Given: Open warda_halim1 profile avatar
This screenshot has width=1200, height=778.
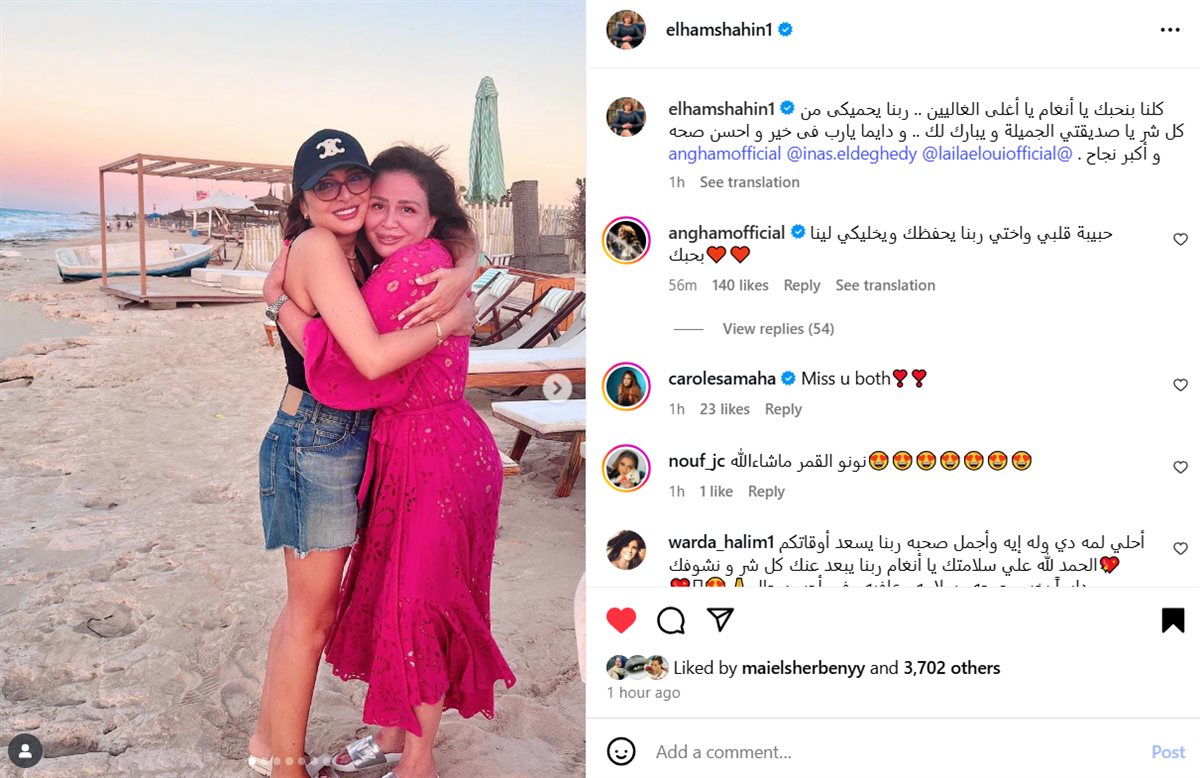Looking at the screenshot, I should pyautogui.click(x=626, y=550).
